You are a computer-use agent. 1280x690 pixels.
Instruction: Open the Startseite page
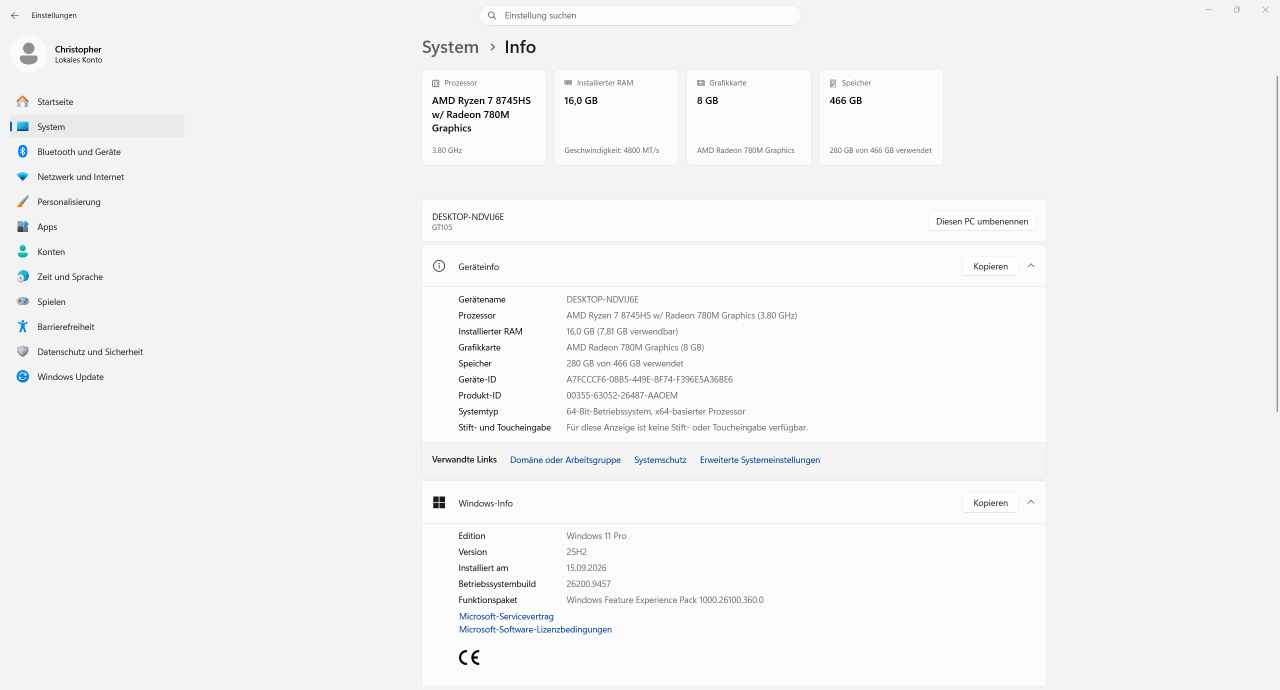point(97,102)
